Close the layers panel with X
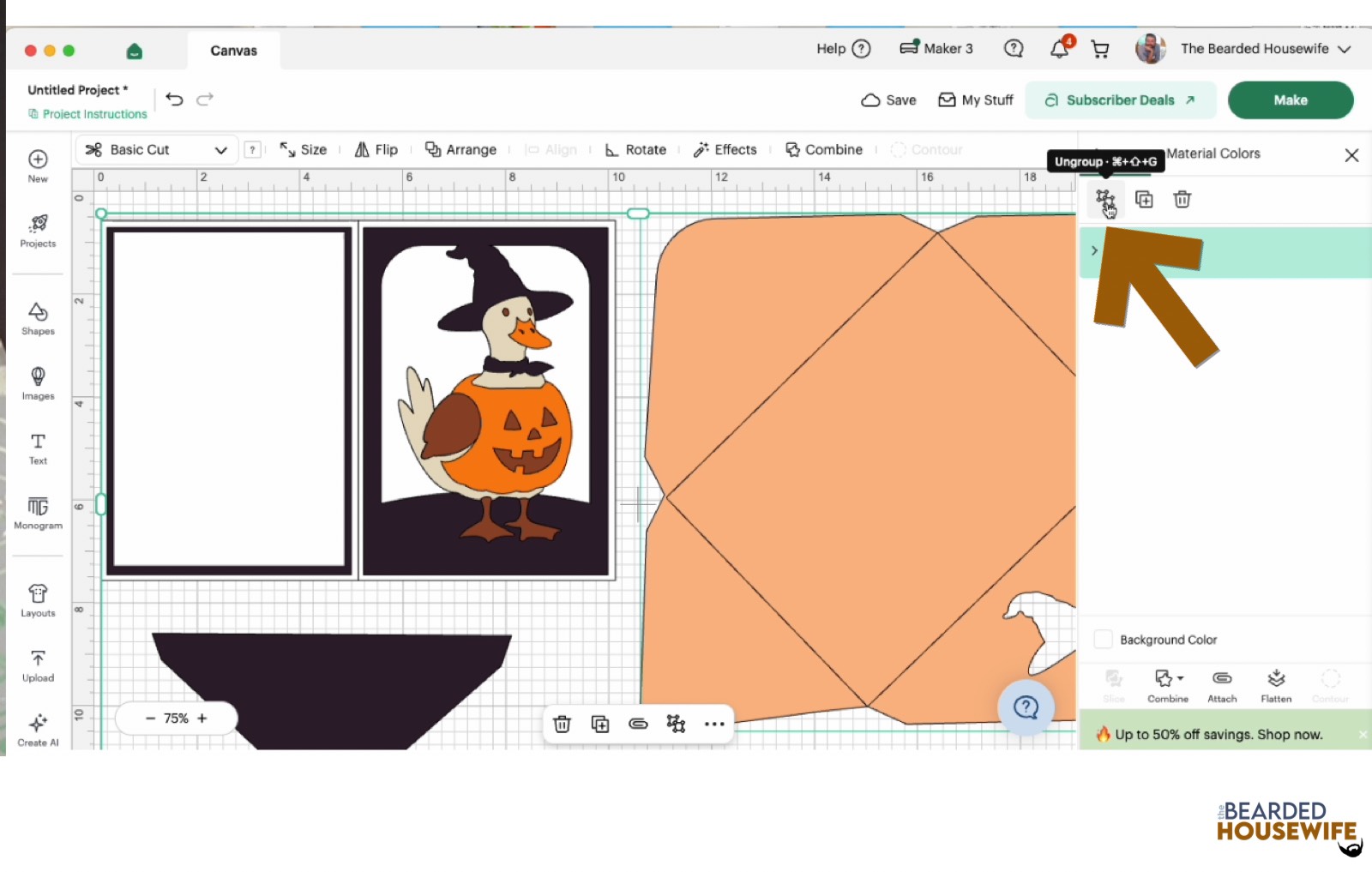 [x=1351, y=155]
